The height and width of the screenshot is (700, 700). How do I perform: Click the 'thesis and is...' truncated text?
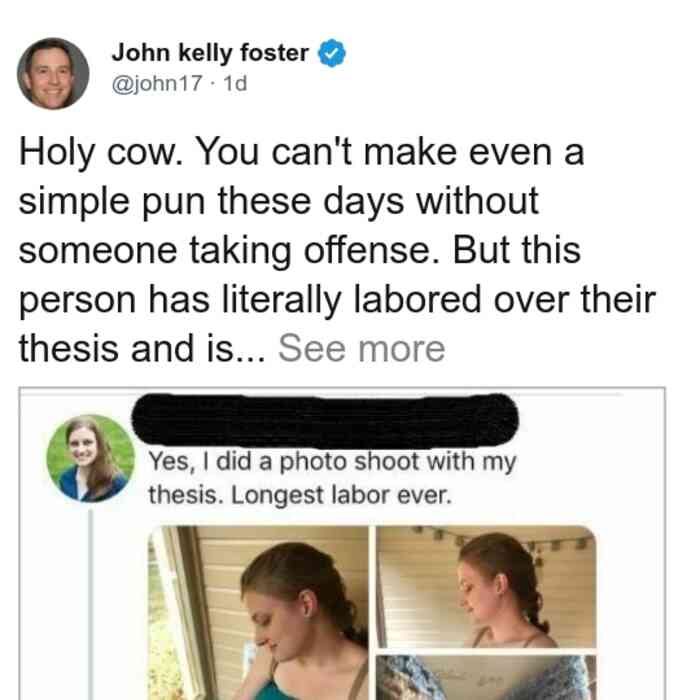tap(142, 348)
